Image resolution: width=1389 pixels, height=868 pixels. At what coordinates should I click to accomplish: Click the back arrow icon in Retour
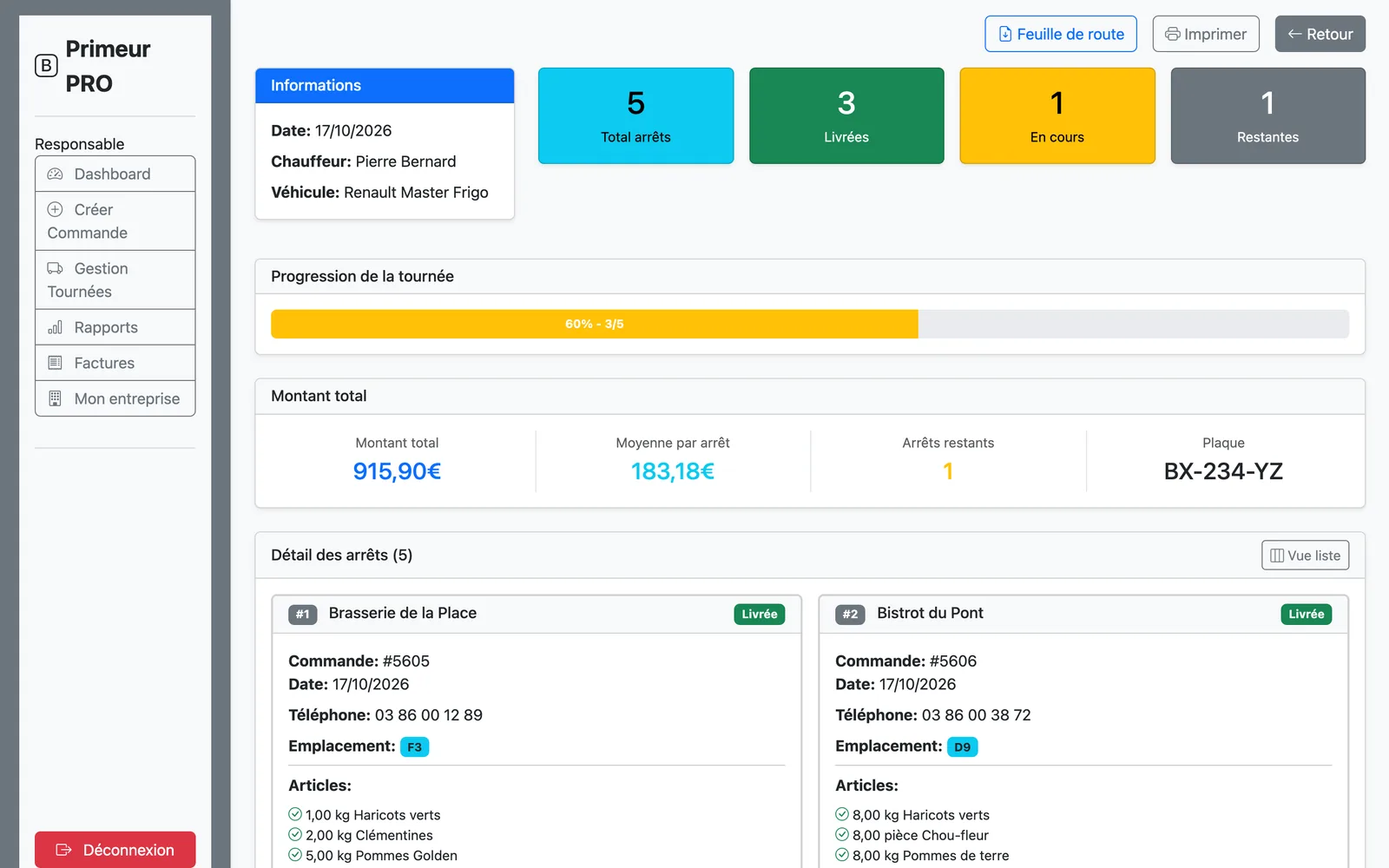[1294, 34]
